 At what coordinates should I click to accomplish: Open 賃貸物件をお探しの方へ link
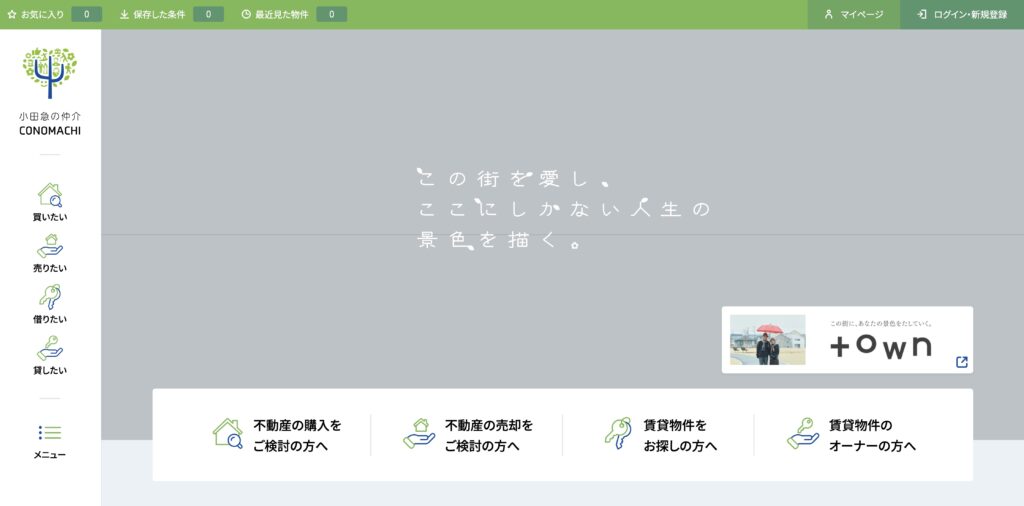[x=660, y=435]
